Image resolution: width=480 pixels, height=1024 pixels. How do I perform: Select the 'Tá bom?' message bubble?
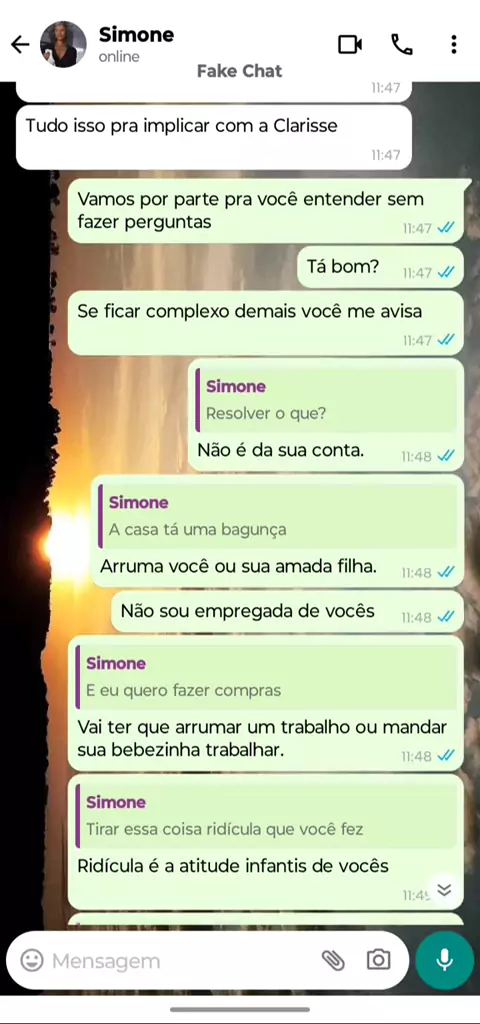pyautogui.click(x=381, y=267)
